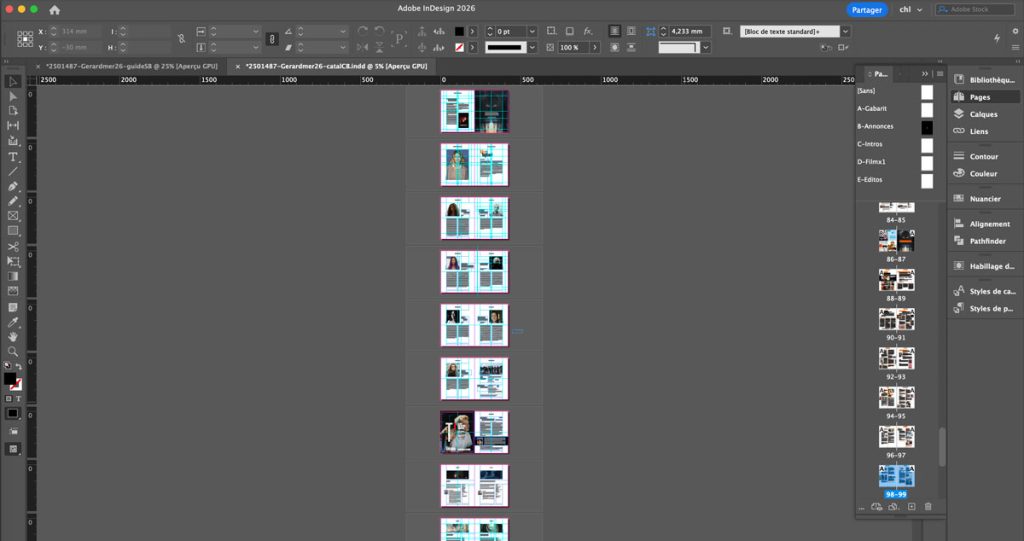This screenshot has width=1024, height=541.
Task: Select the Hand tool
Action: [12, 336]
